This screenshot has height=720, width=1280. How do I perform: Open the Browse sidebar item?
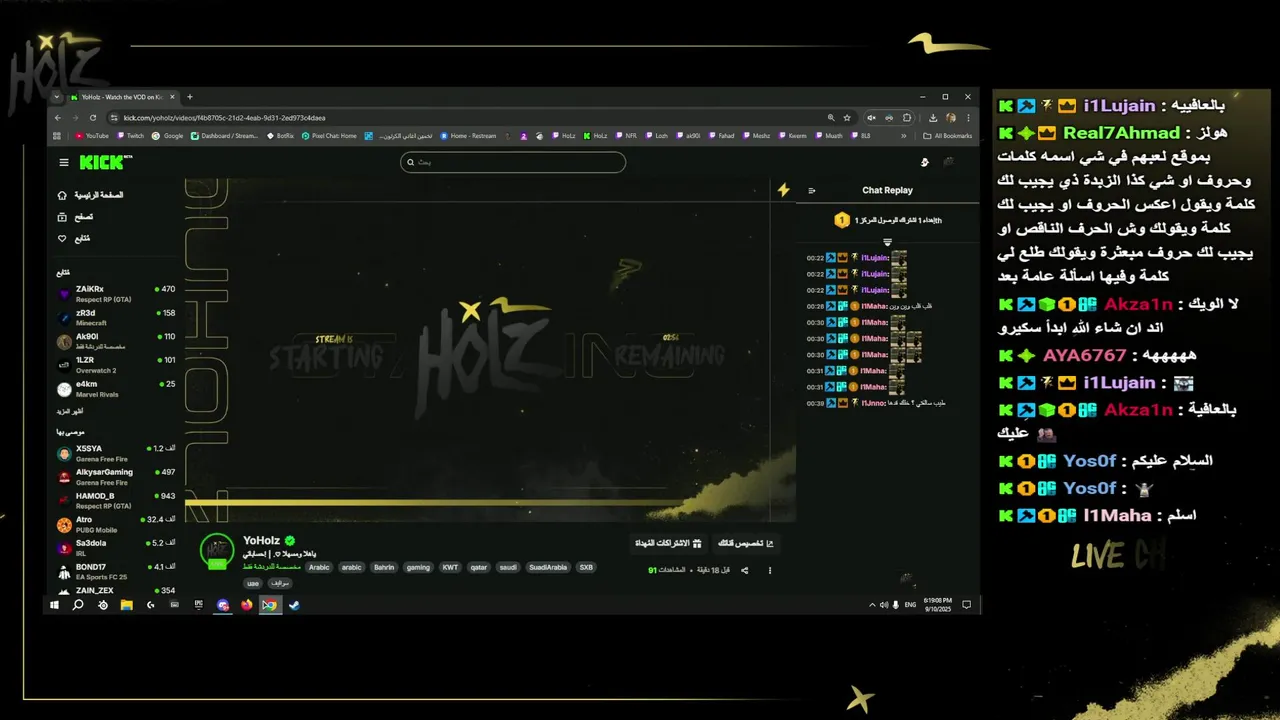pyautogui.click(x=75, y=217)
